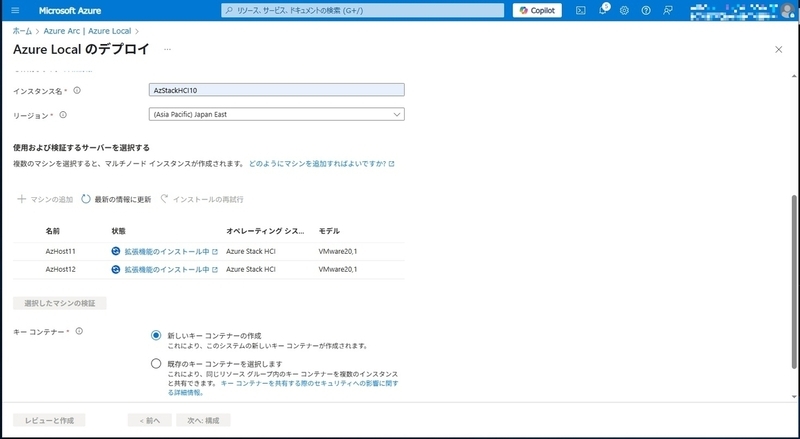Open the notifications bell
The image size is (800, 439).
[x=603, y=10]
